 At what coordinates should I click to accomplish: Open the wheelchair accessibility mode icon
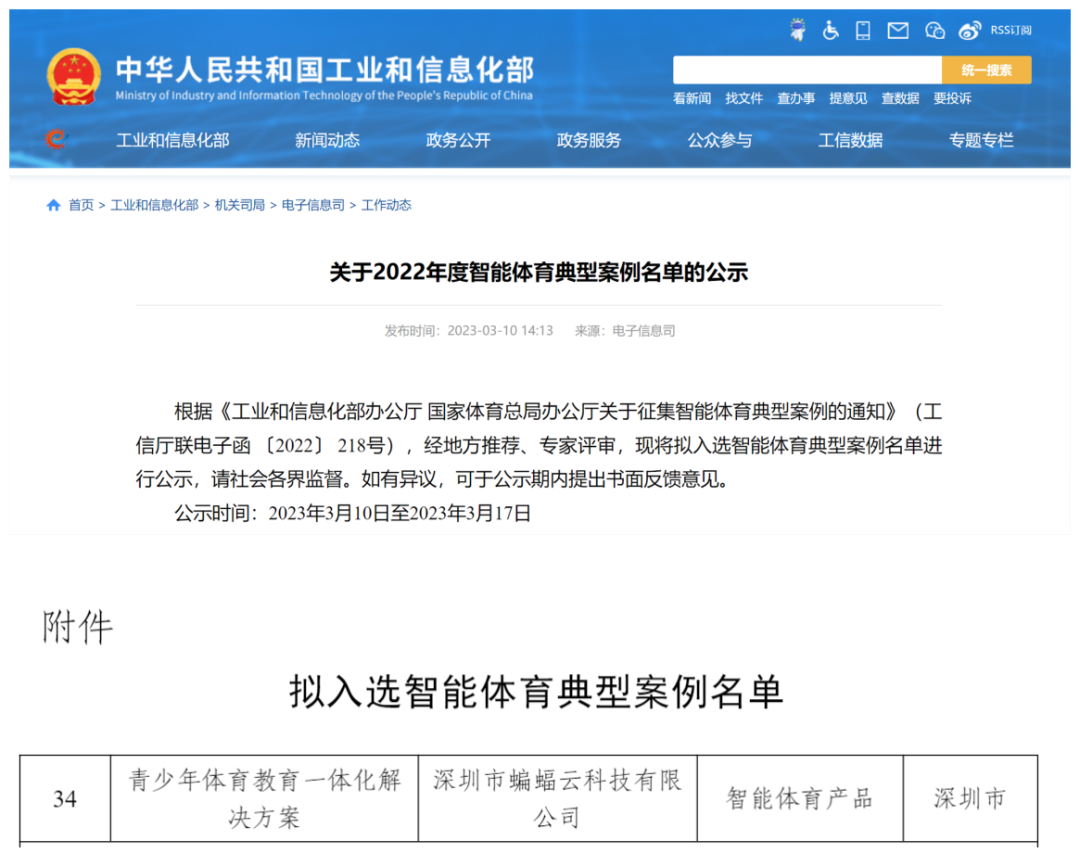(x=831, y=30)
